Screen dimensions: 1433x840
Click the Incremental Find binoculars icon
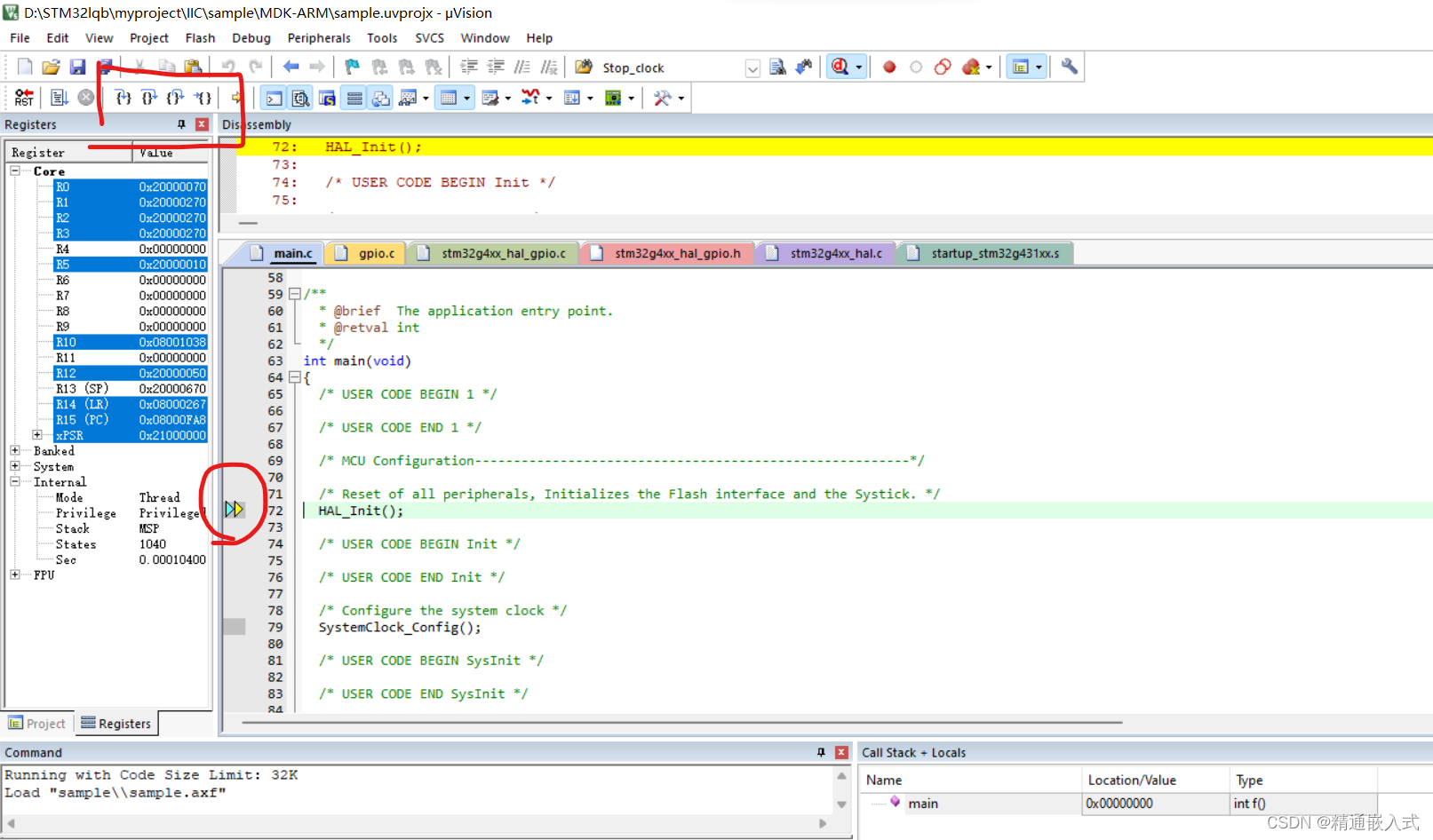click(x=804, y=67)
